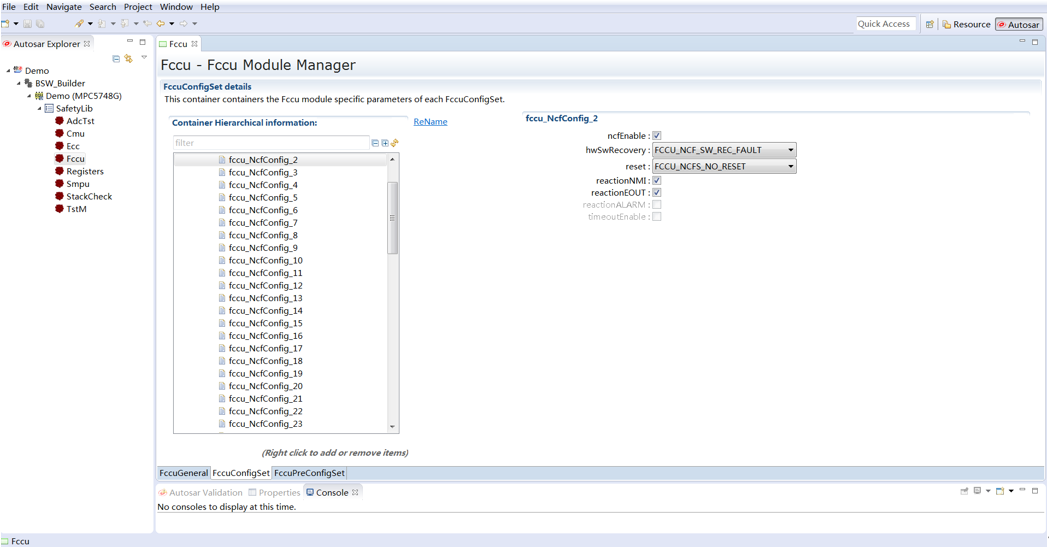
Task: Close the Console view tab
Action: 355,492
